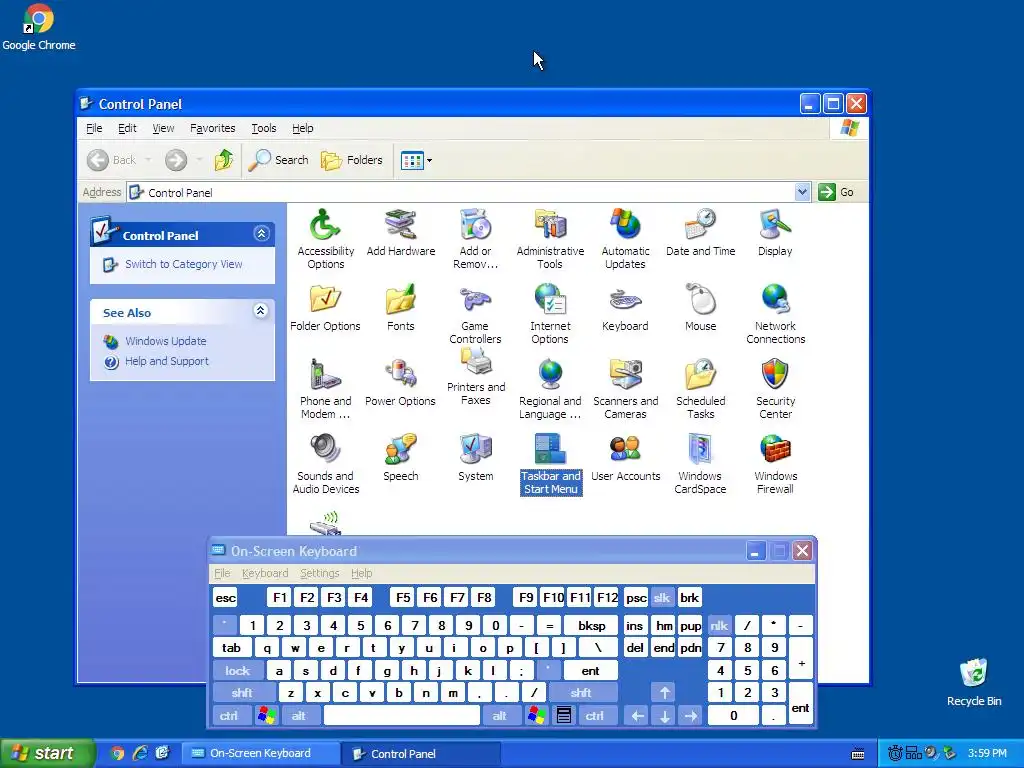This screenshot has width=1024, height=768.
Task: Toggle the left shft key on On-Screen Keyboard
Action: pyautogui.click(x=244, y=693)
